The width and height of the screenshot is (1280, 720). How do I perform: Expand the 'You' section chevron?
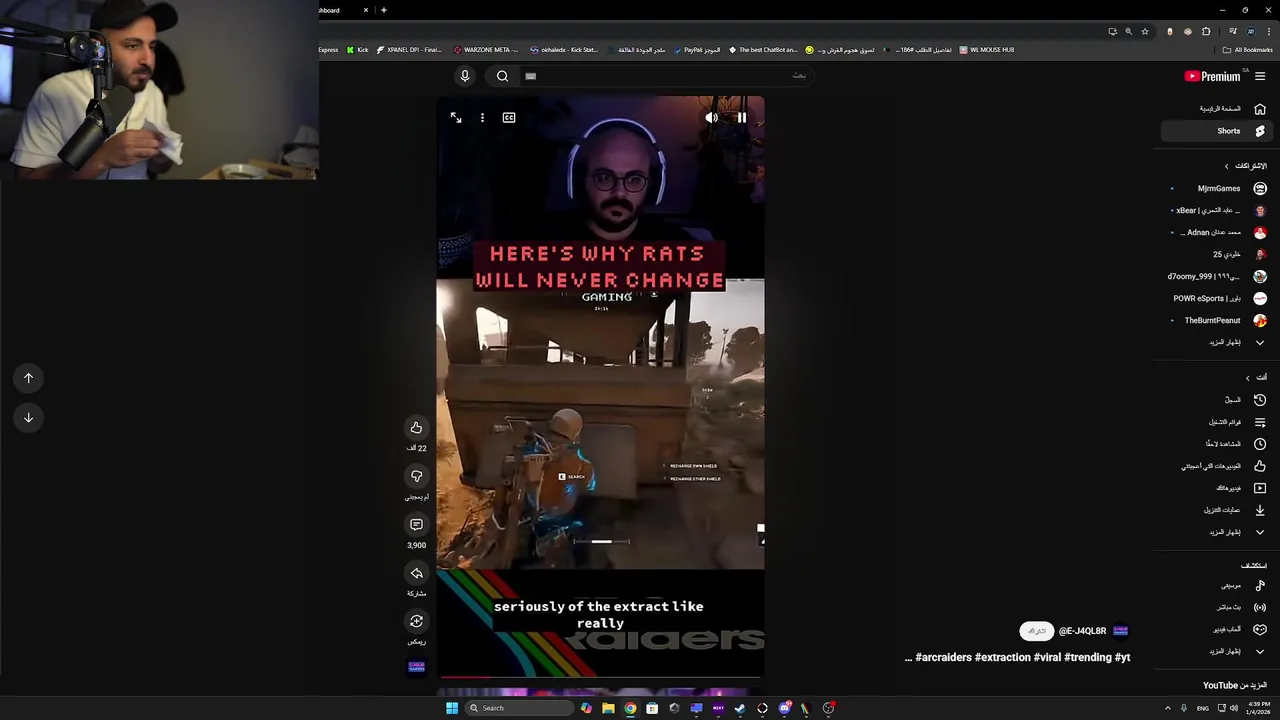(1247, 378)
